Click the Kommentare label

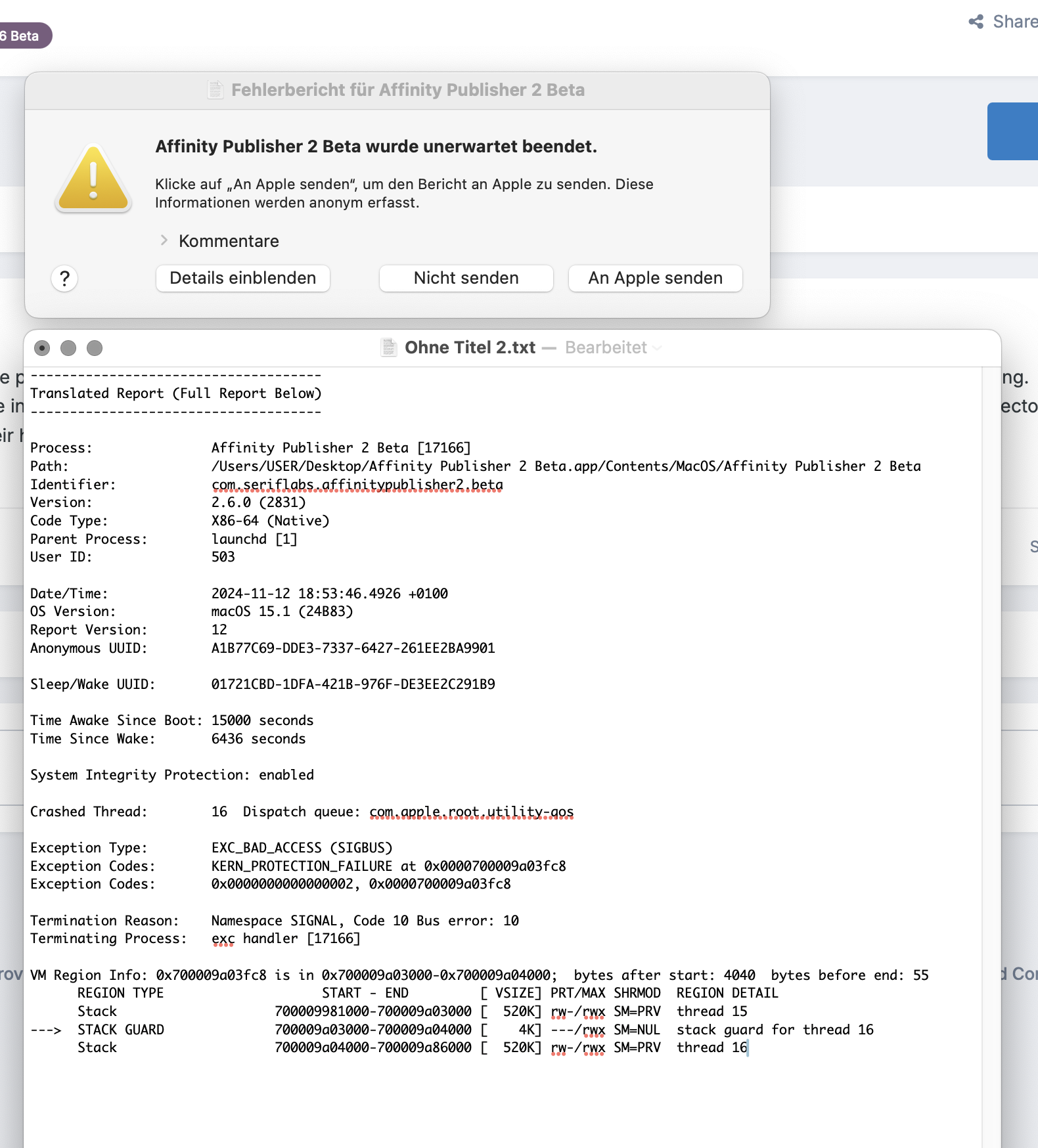229,241
